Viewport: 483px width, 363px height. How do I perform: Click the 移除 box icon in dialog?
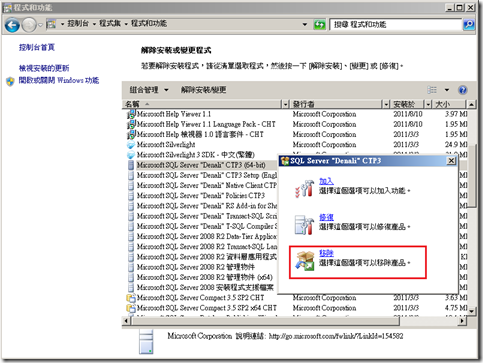[x=305, y=261]
